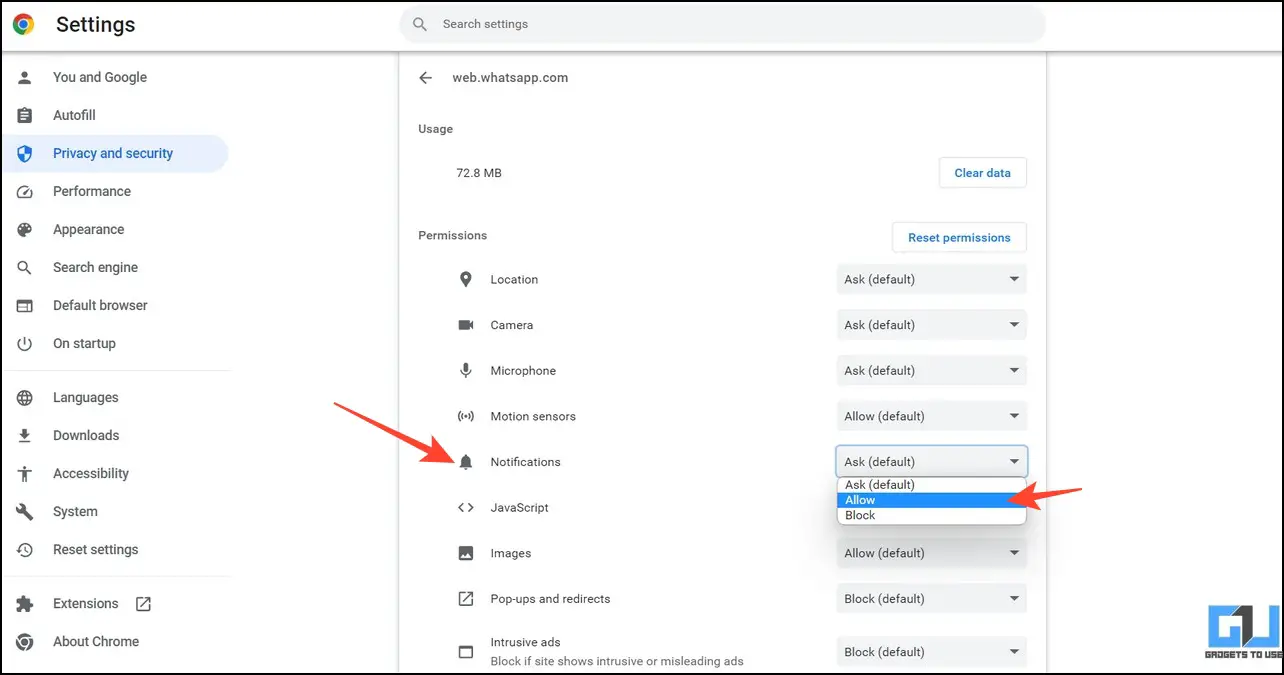Click the About Chrome icon in sidebar

(25, 641)
